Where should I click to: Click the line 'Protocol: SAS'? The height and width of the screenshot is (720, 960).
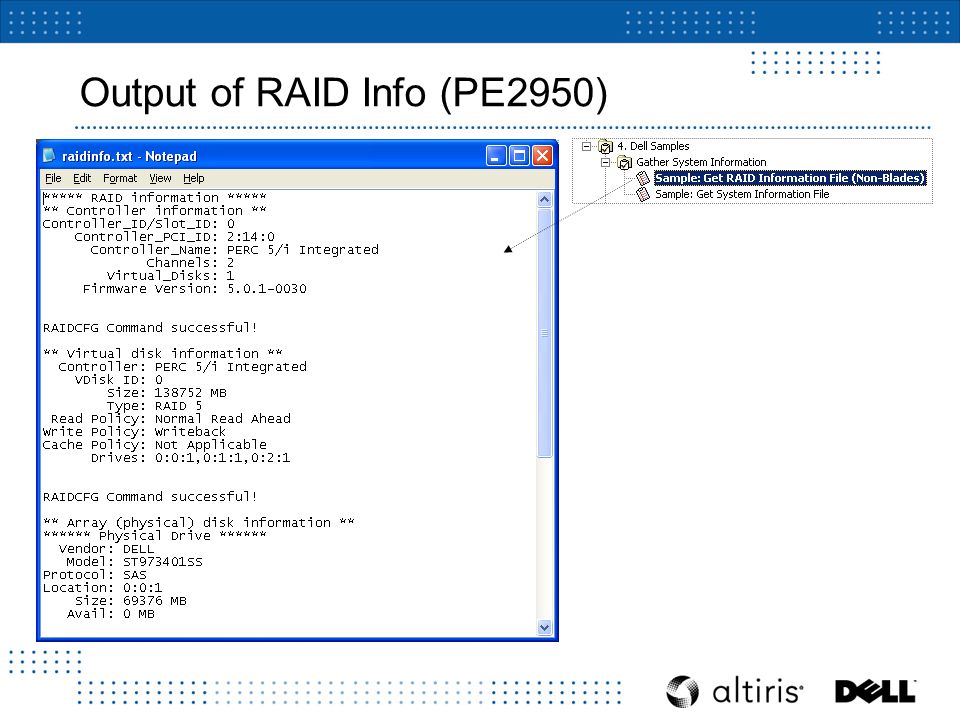click(94, 574)
